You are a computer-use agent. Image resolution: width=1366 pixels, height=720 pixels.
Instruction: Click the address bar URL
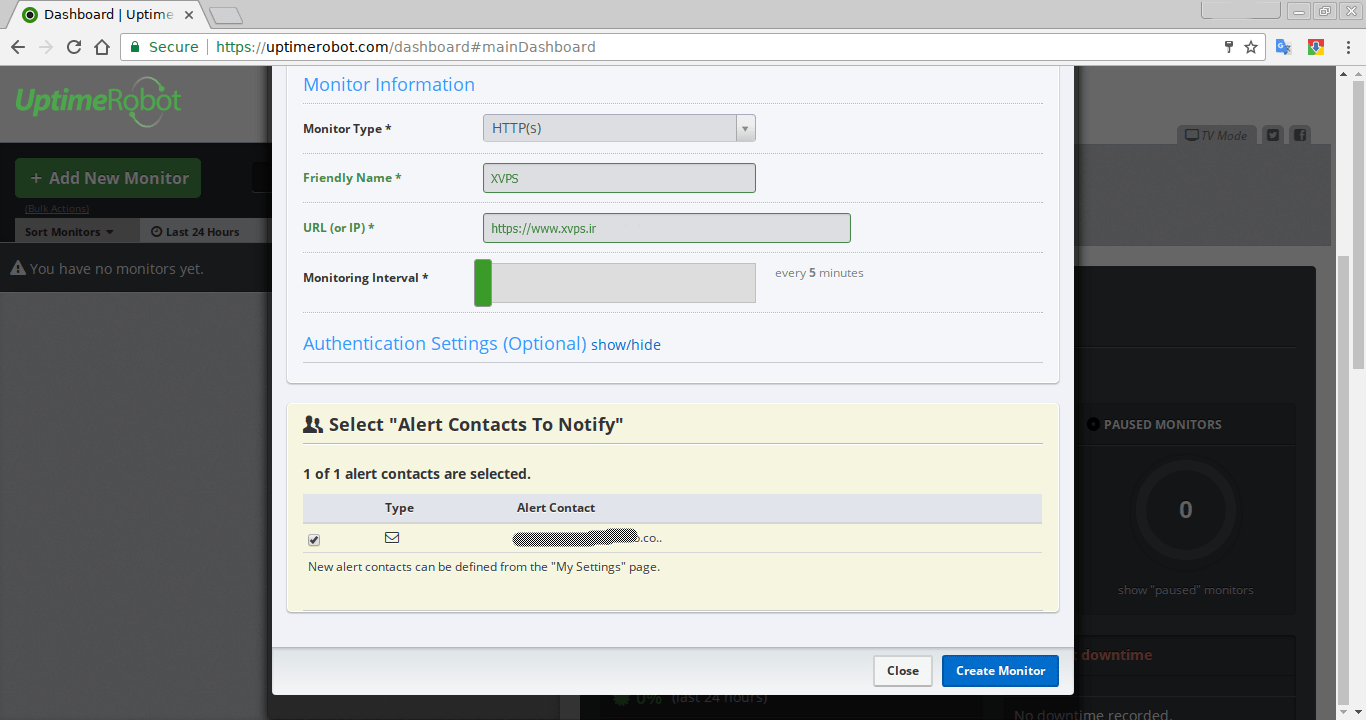(406, 47)
